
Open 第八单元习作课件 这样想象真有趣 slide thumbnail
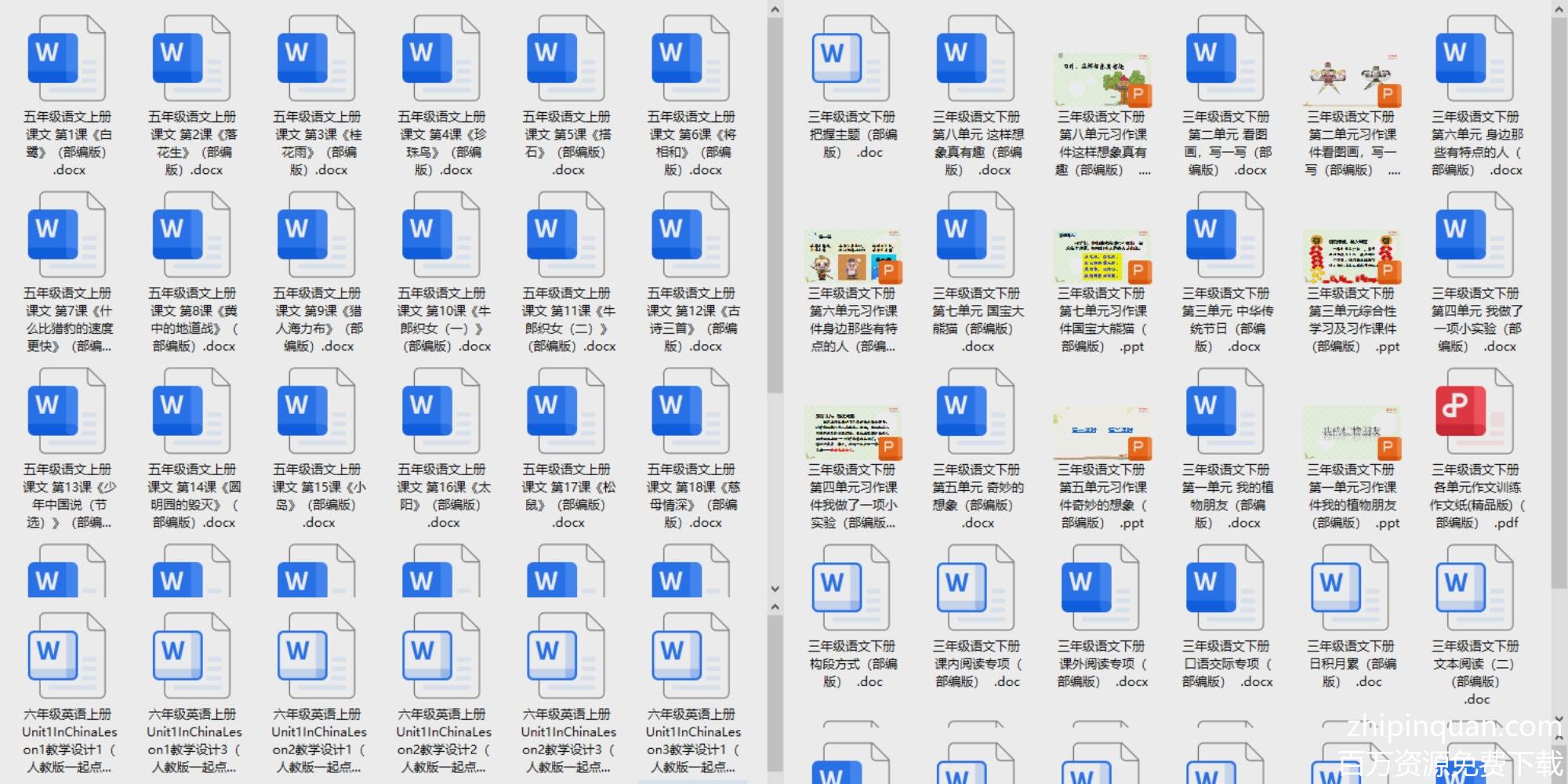click(1102, 78)
